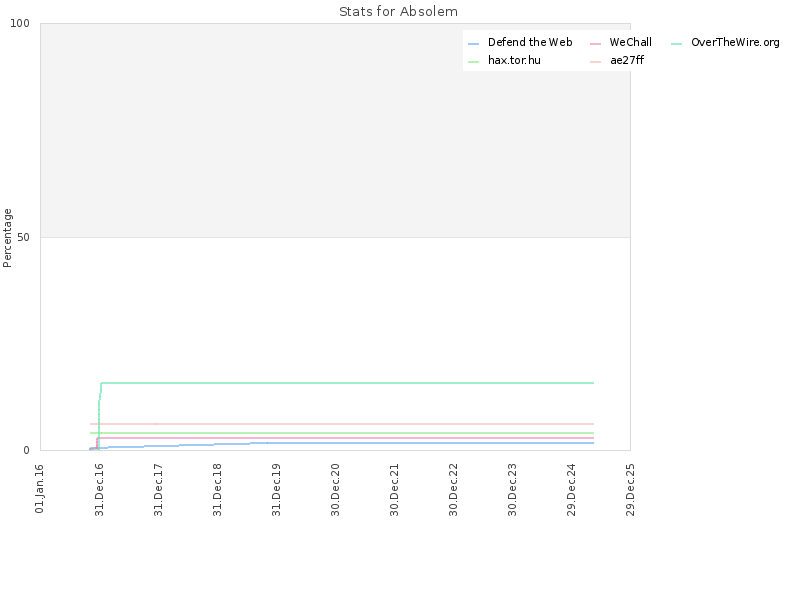Click the y-axis value 0
The height and width of the screenshot is (600, 800).
pyautogui.click(x=27, y=451)
